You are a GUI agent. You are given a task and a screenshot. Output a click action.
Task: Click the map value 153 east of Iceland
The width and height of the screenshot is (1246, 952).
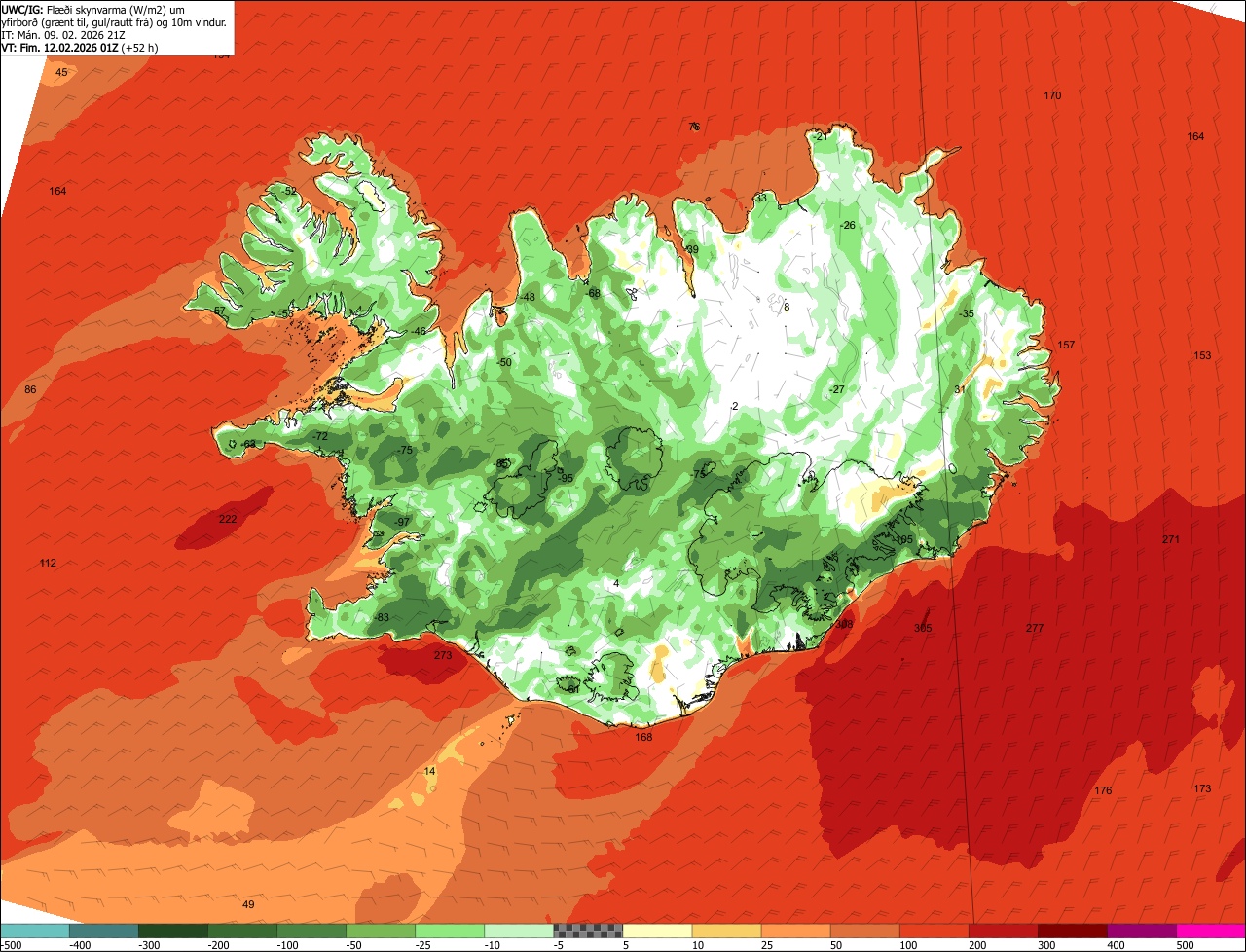tap(1202, 355)
